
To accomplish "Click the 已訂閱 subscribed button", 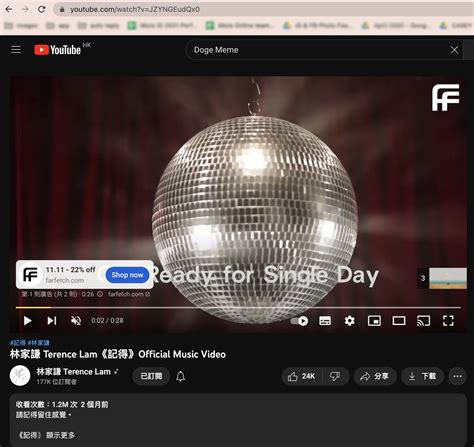I will click(x=151, y=376).
